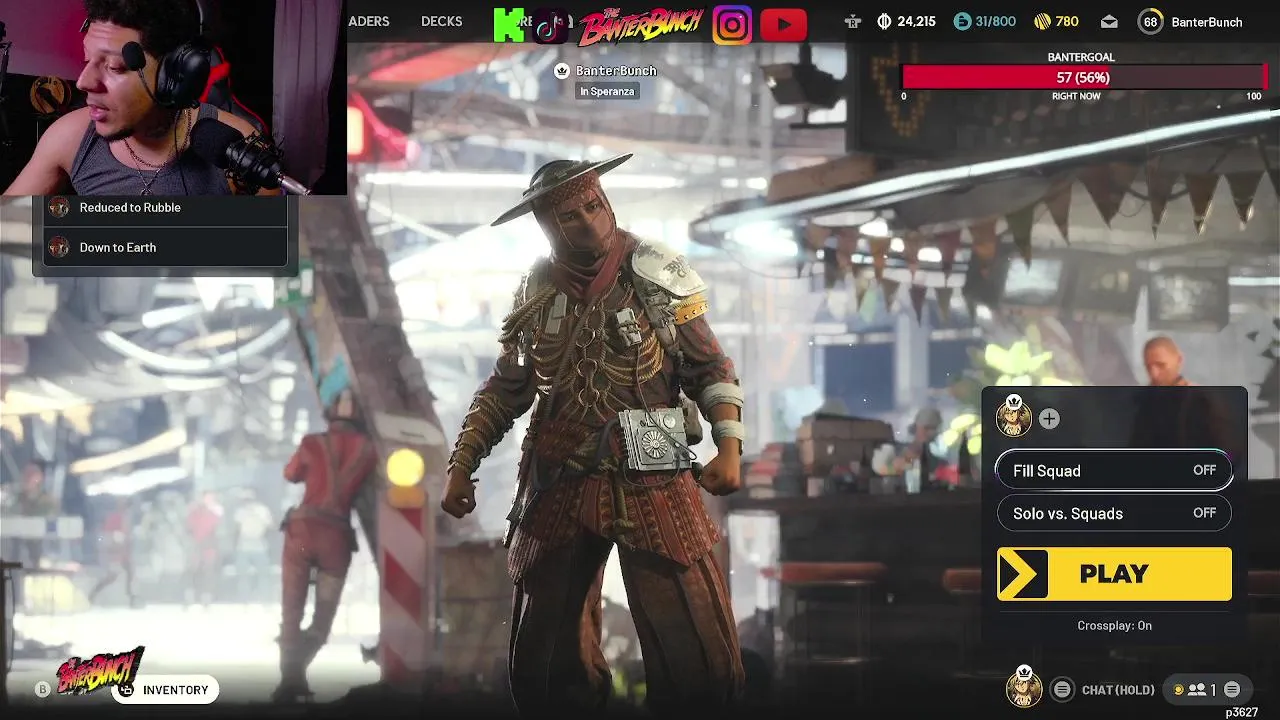
Task: Open the partially hidden ADERS tab
Action: click(369, 21)
